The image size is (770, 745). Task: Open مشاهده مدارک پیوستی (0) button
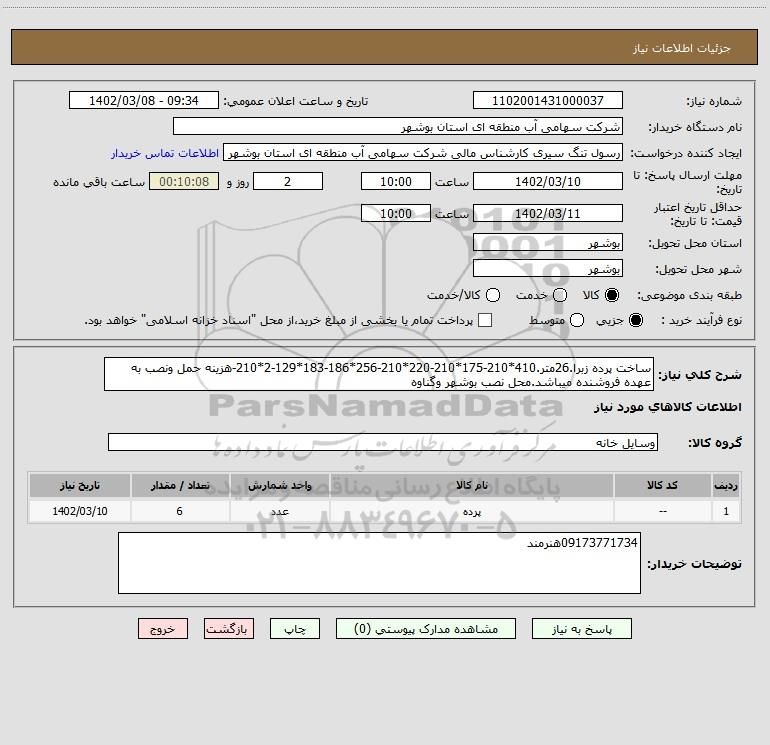pos(426,629)
